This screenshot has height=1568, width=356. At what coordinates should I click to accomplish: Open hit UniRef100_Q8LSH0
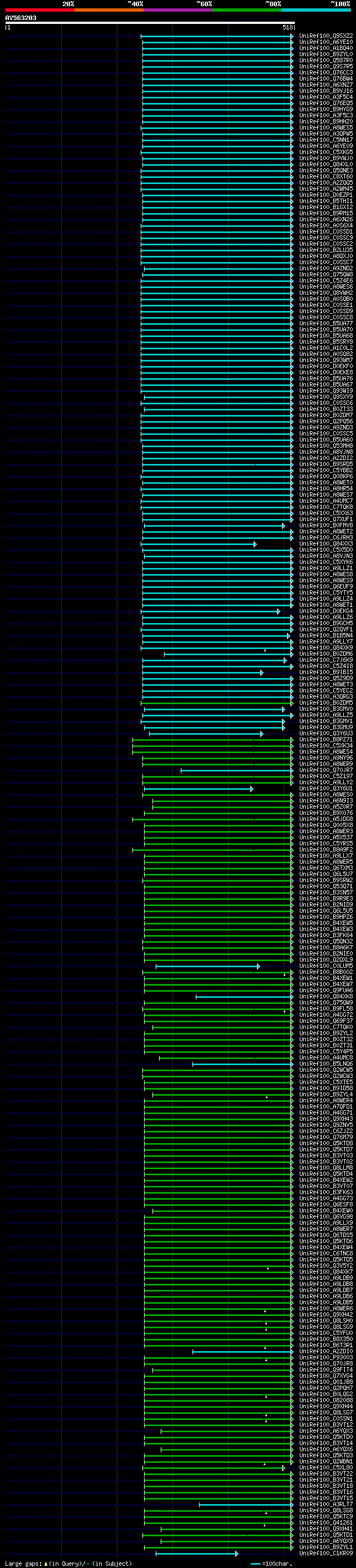tap(326, 1321)
